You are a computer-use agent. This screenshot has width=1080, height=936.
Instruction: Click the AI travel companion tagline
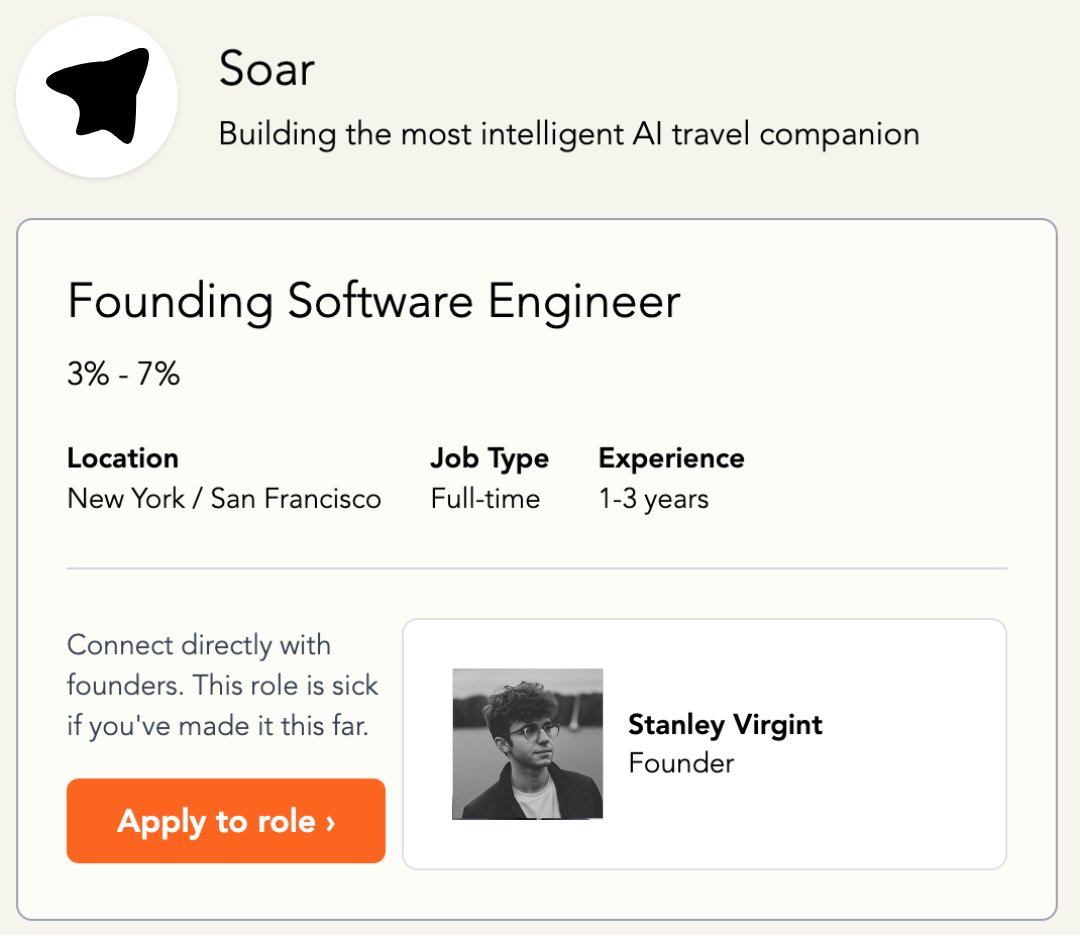pos(568,134)
